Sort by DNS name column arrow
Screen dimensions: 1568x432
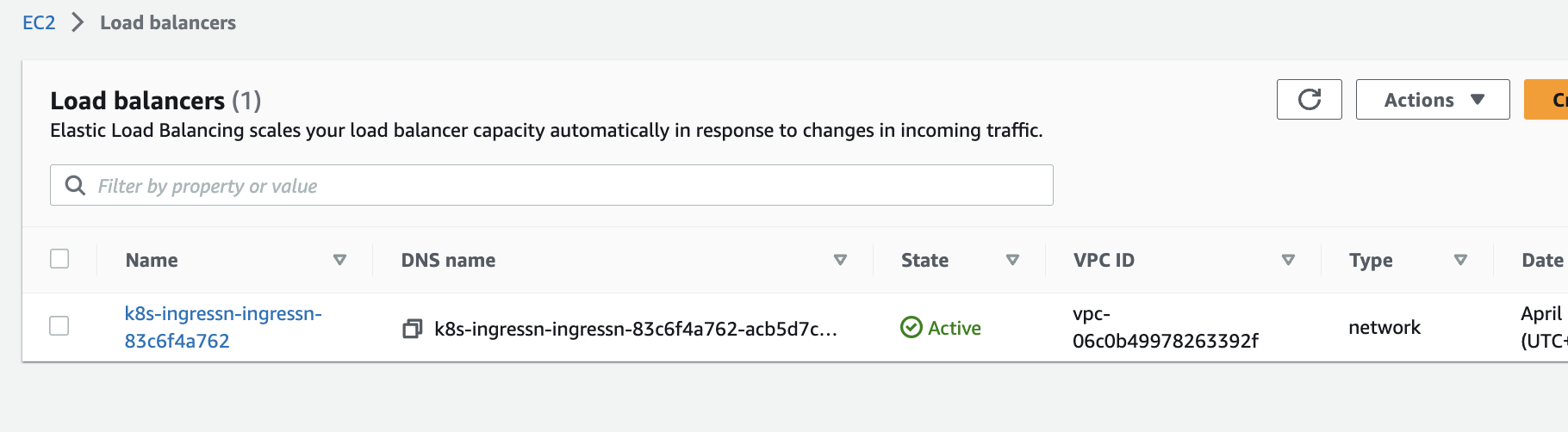tap(840, 260)
